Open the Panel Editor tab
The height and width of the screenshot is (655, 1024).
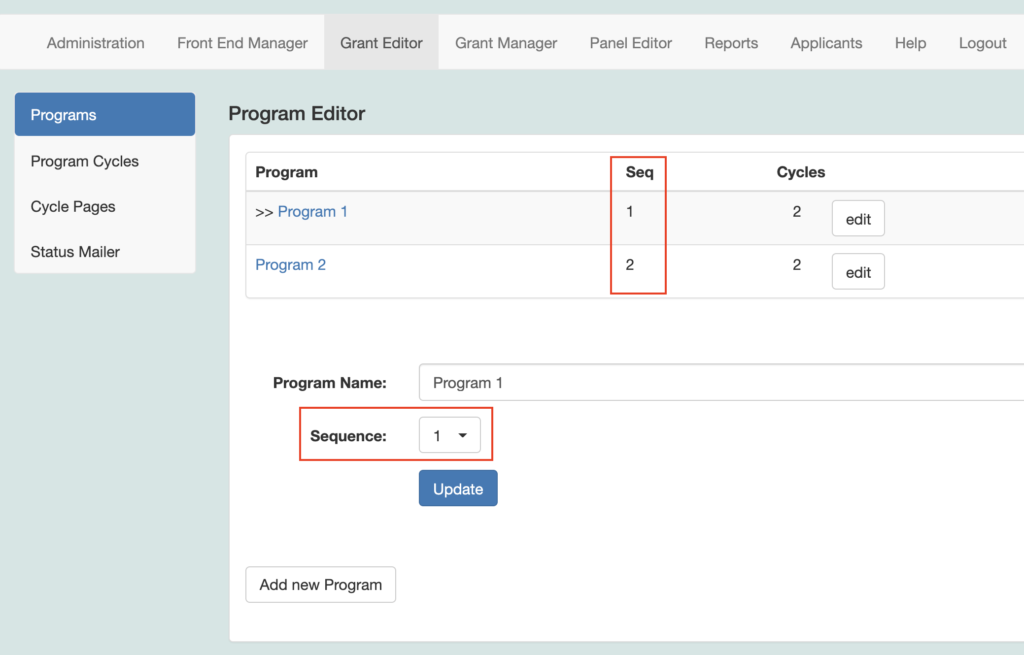630,43
